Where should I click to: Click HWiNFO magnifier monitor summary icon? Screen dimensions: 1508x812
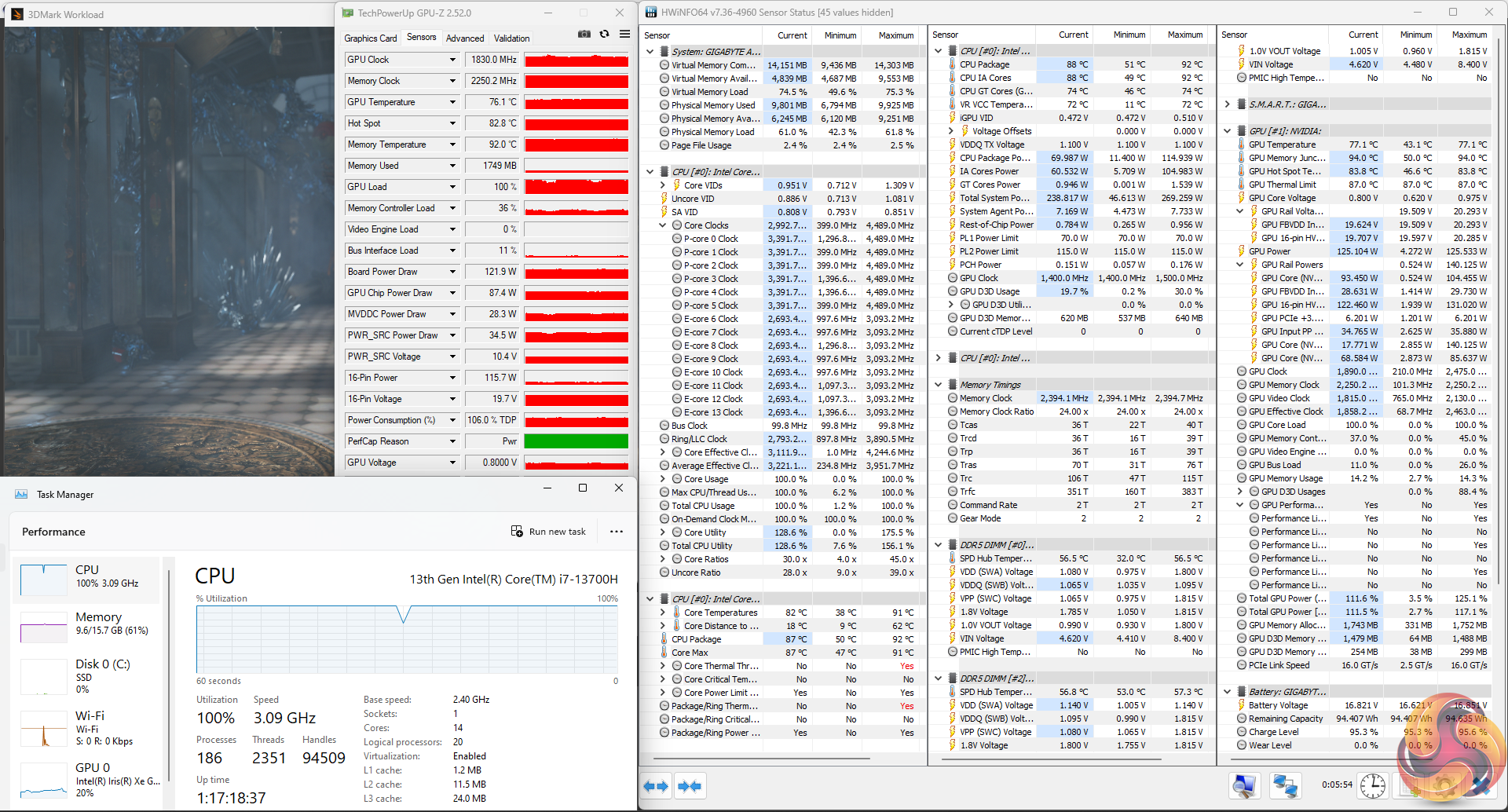1245,785
